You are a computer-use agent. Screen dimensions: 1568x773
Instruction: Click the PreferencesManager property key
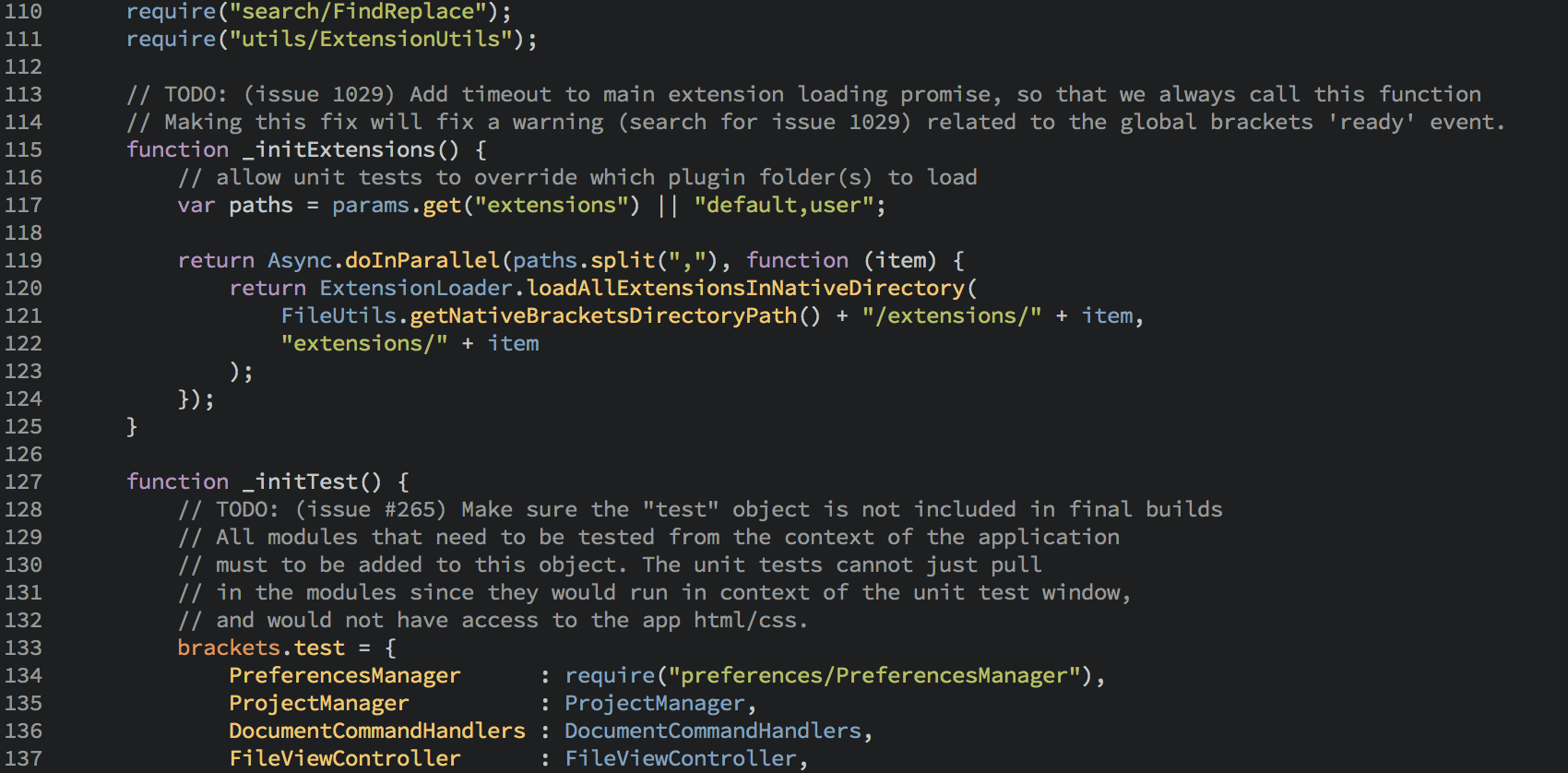[x=344, y=675]
